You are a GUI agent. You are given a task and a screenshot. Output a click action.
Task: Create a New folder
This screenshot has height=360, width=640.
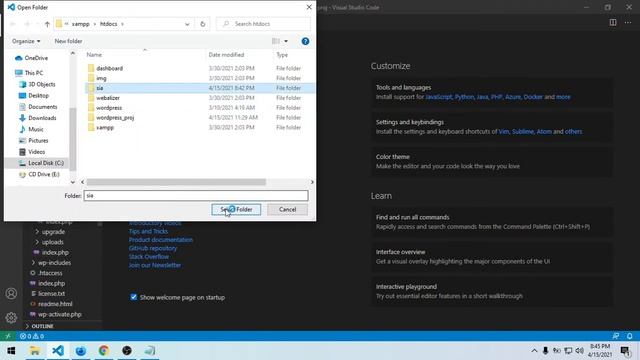pos(69,41)
